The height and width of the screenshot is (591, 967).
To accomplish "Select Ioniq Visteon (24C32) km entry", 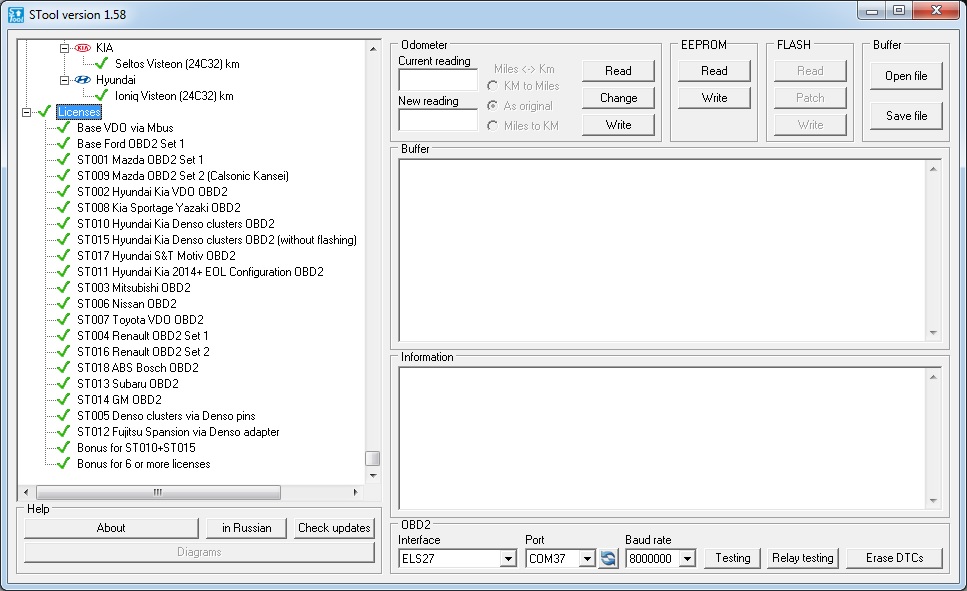I will (x=174, y=96).
